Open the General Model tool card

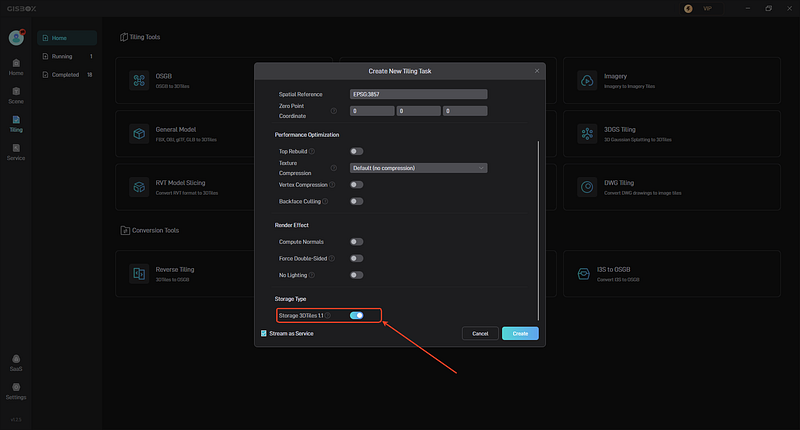(185, 134)
